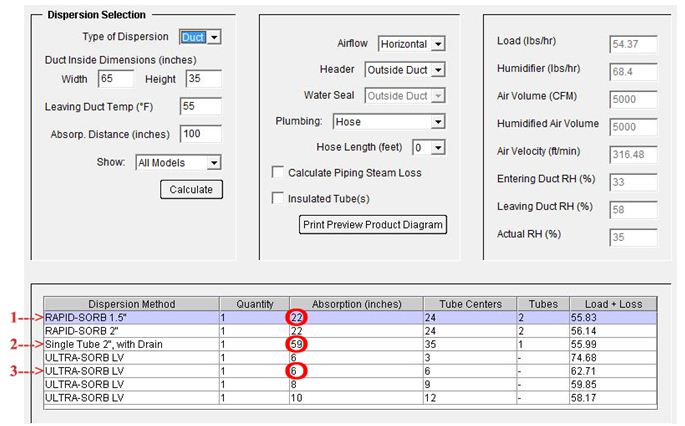Click the duct Height input field
Viewport: 685px width, 426px height.
[204, 79]
